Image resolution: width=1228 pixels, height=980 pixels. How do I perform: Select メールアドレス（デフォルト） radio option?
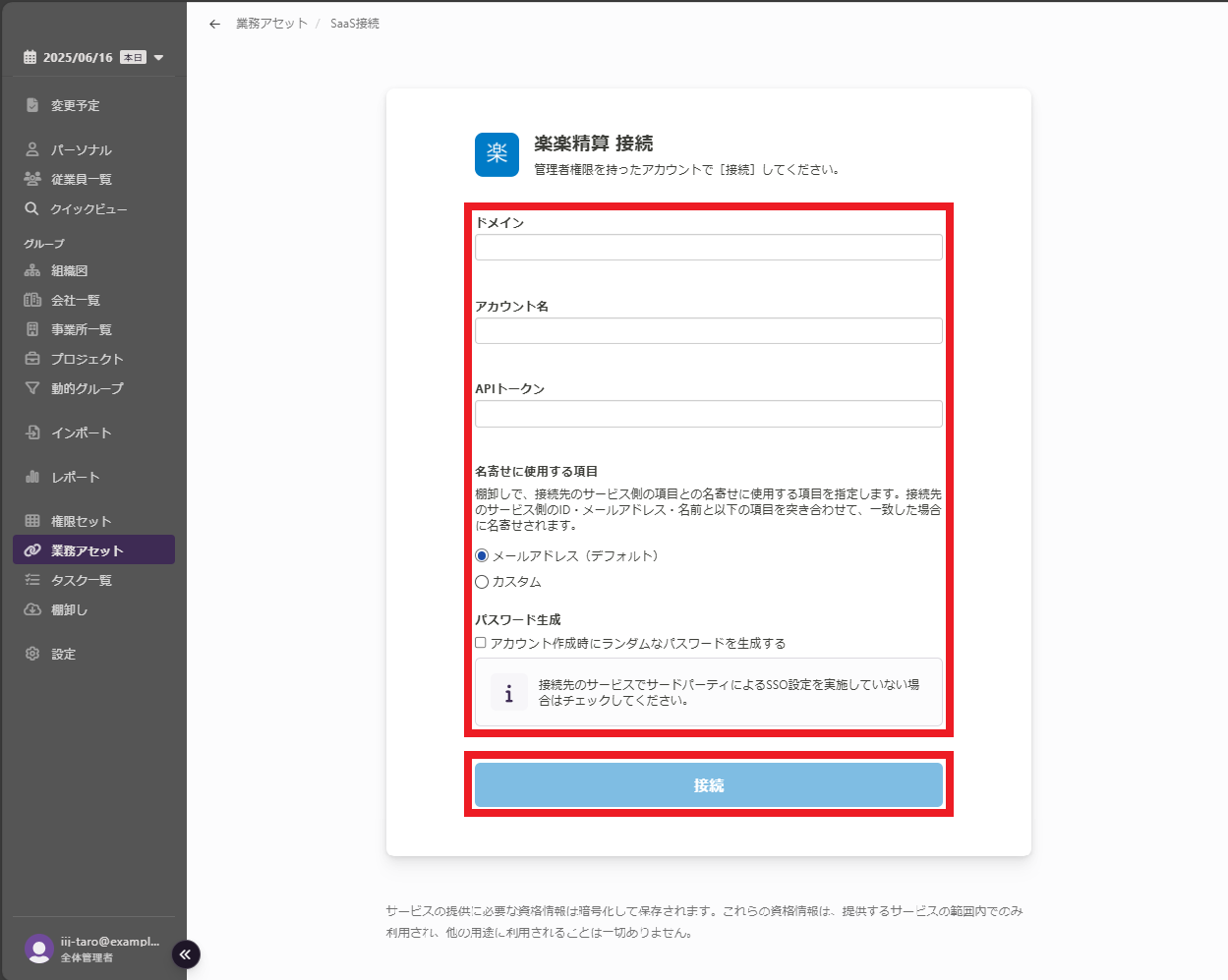482,556
